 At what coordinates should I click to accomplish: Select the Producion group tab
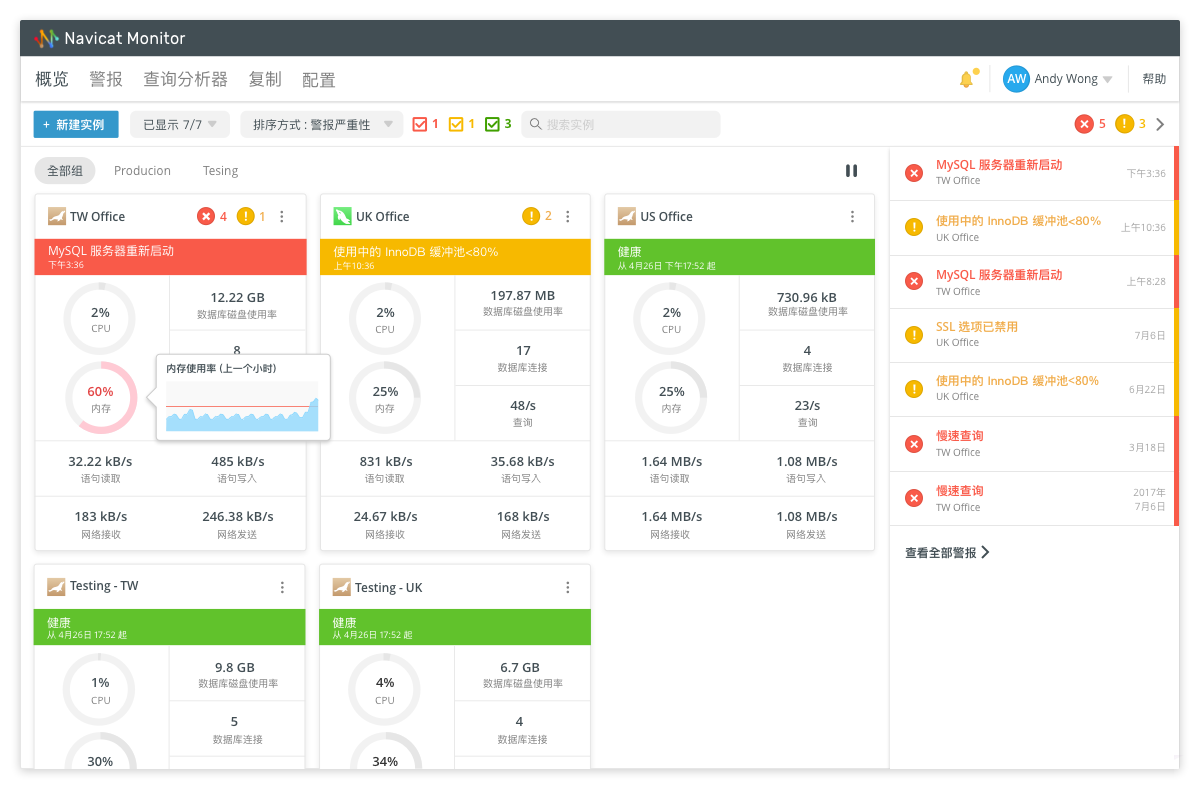(x=142, y=171)
